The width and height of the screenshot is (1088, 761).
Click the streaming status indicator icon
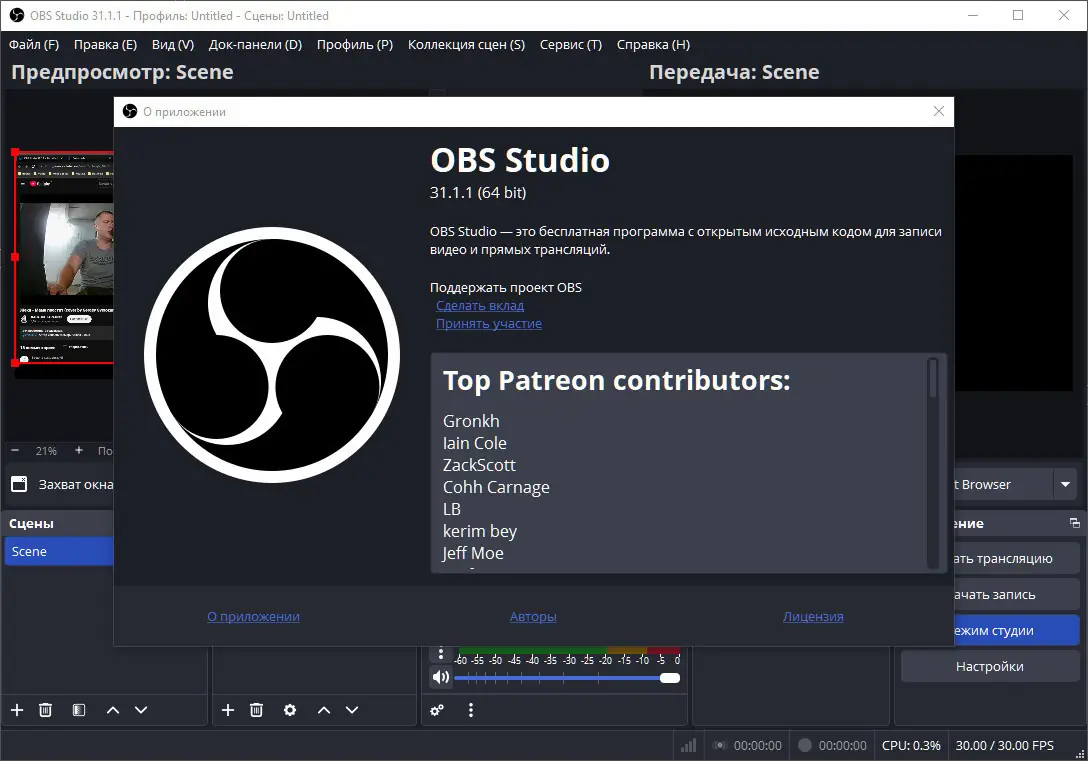720,745
